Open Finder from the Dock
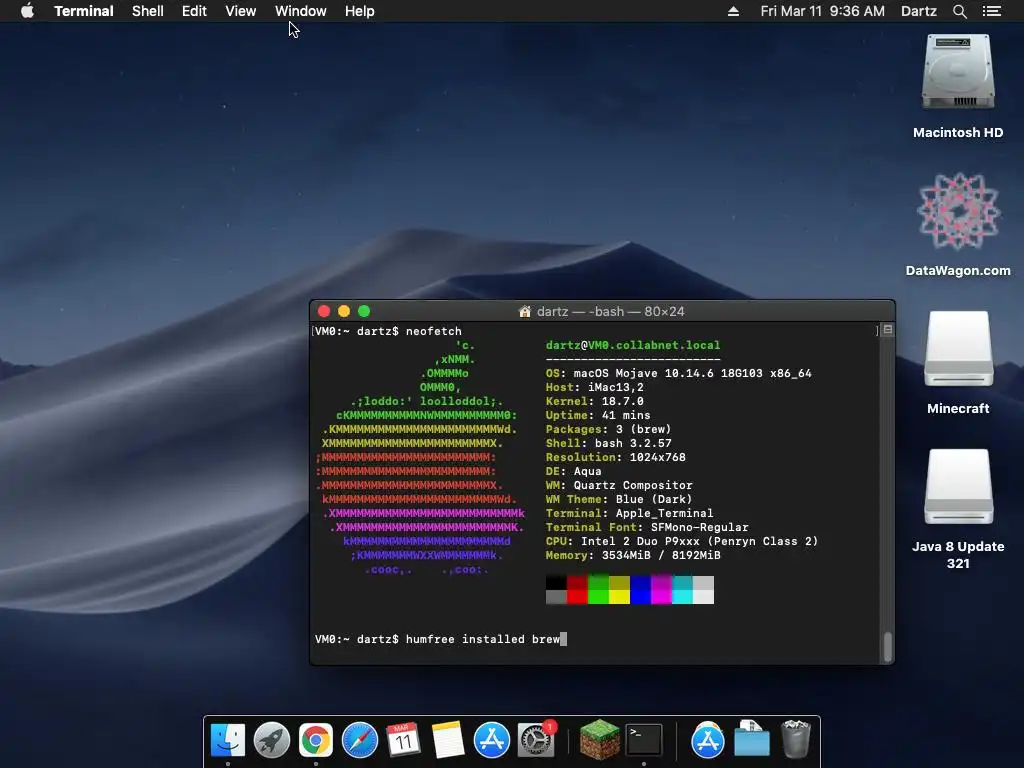 [227, 740]
